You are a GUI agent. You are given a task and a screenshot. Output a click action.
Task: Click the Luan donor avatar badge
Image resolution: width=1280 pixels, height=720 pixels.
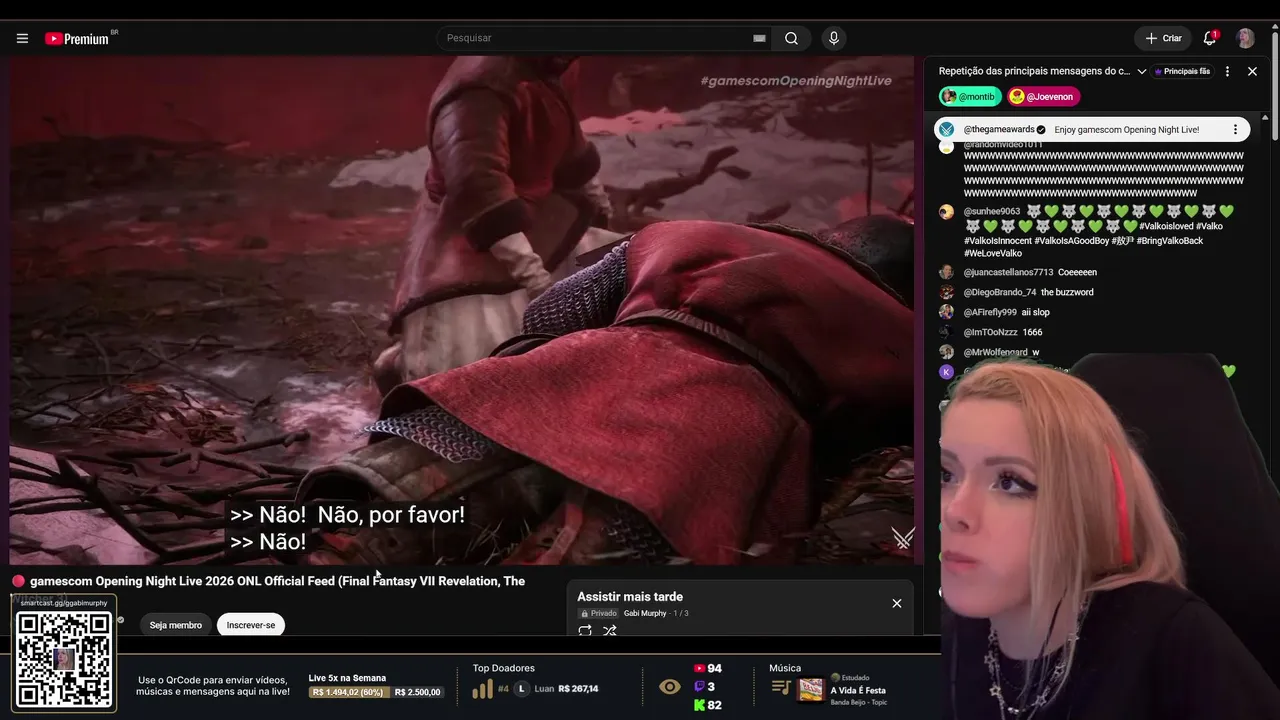521,689
